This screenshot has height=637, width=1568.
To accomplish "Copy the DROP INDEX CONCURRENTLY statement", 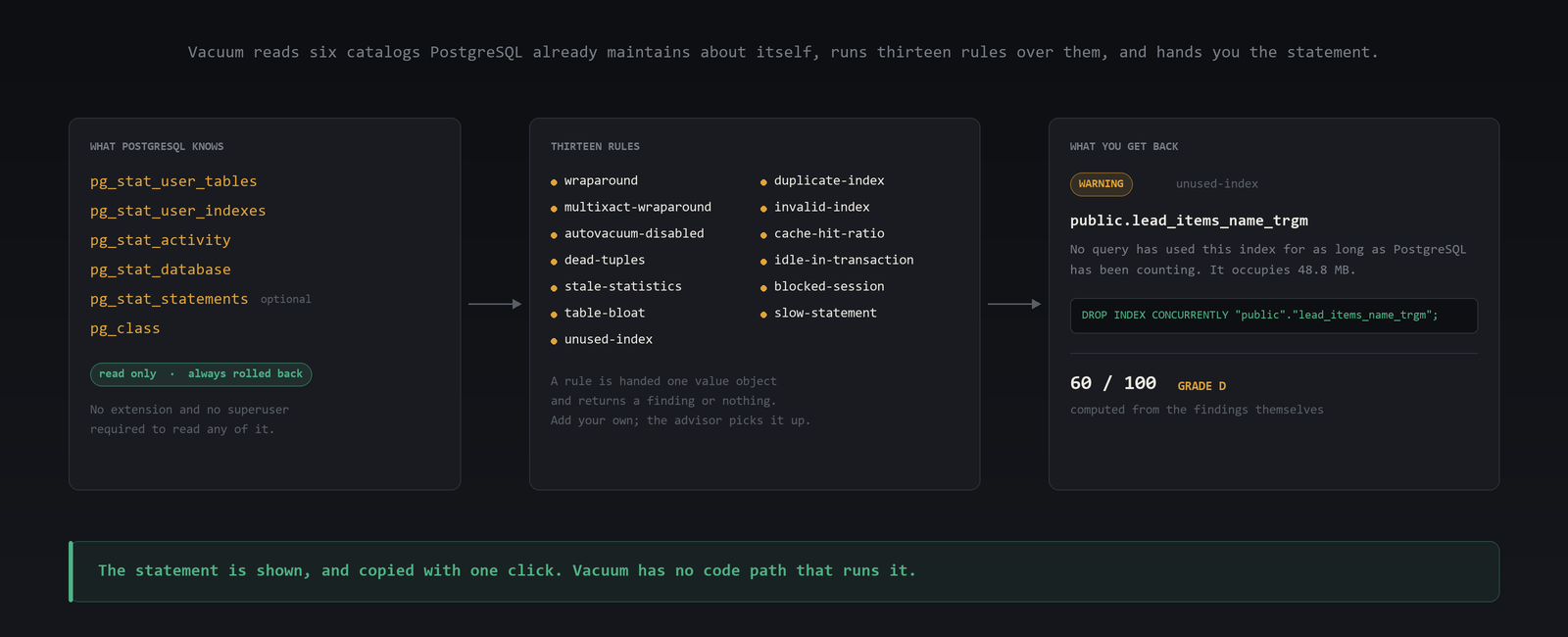I will tap(1274, 316).
